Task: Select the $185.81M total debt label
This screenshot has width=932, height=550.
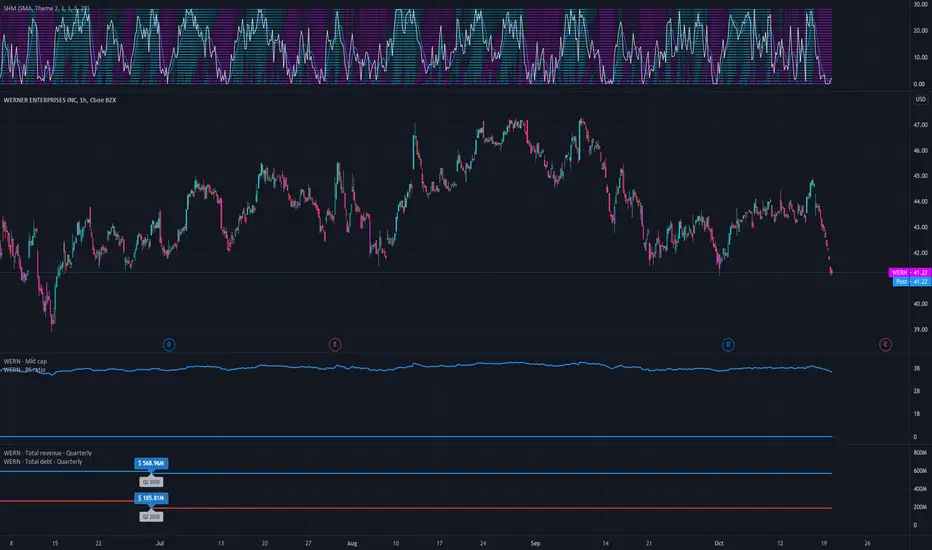Action: 151,498
